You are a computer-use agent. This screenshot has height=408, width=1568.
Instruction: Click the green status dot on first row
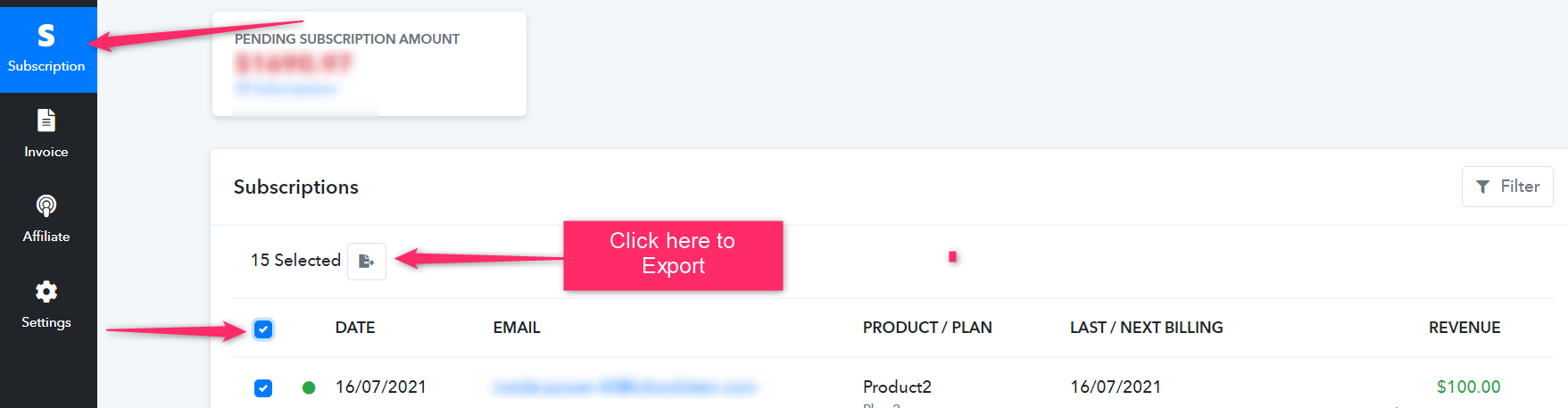tap(309, 387)
